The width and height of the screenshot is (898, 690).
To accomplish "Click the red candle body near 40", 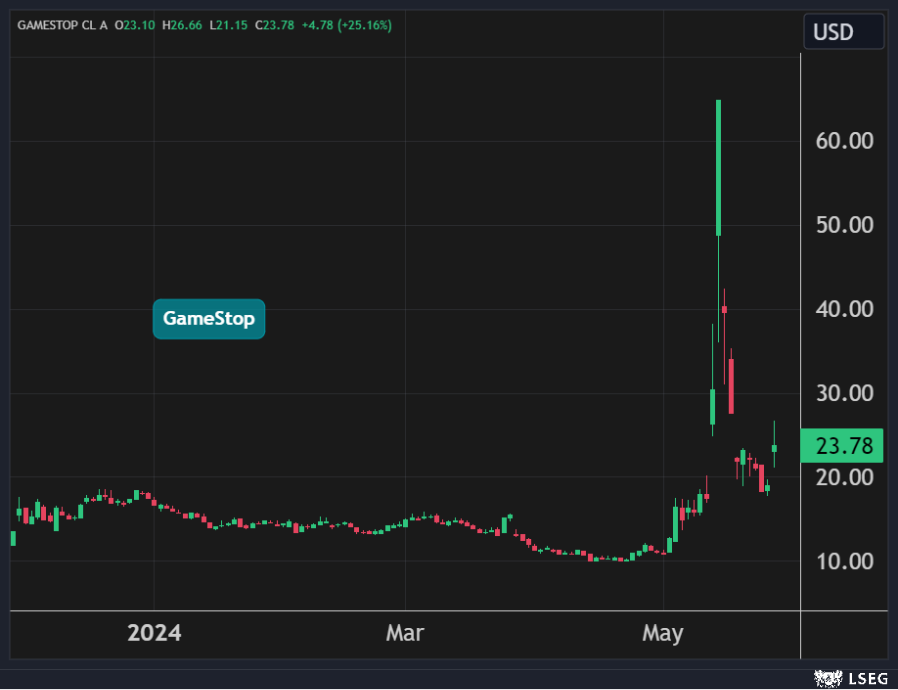I will tap(724, 310).
